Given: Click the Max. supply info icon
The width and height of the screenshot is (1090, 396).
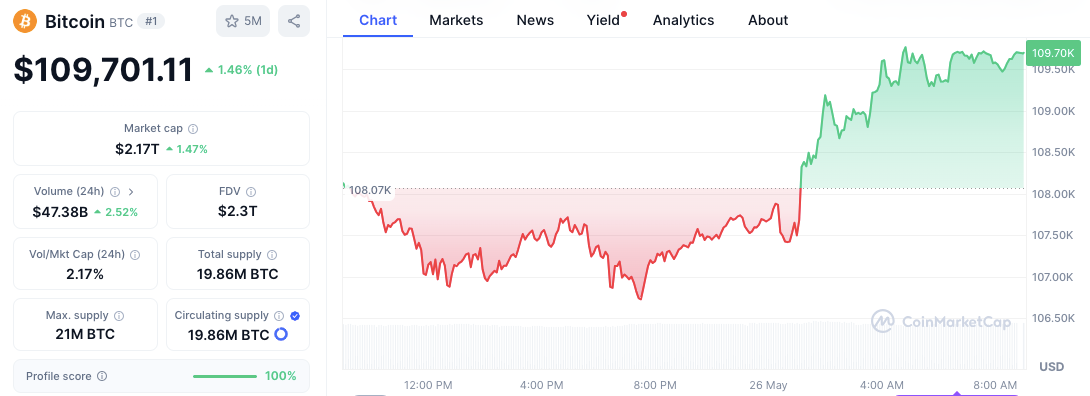Looking at the screenshot, I should click(x=119, y=316).
